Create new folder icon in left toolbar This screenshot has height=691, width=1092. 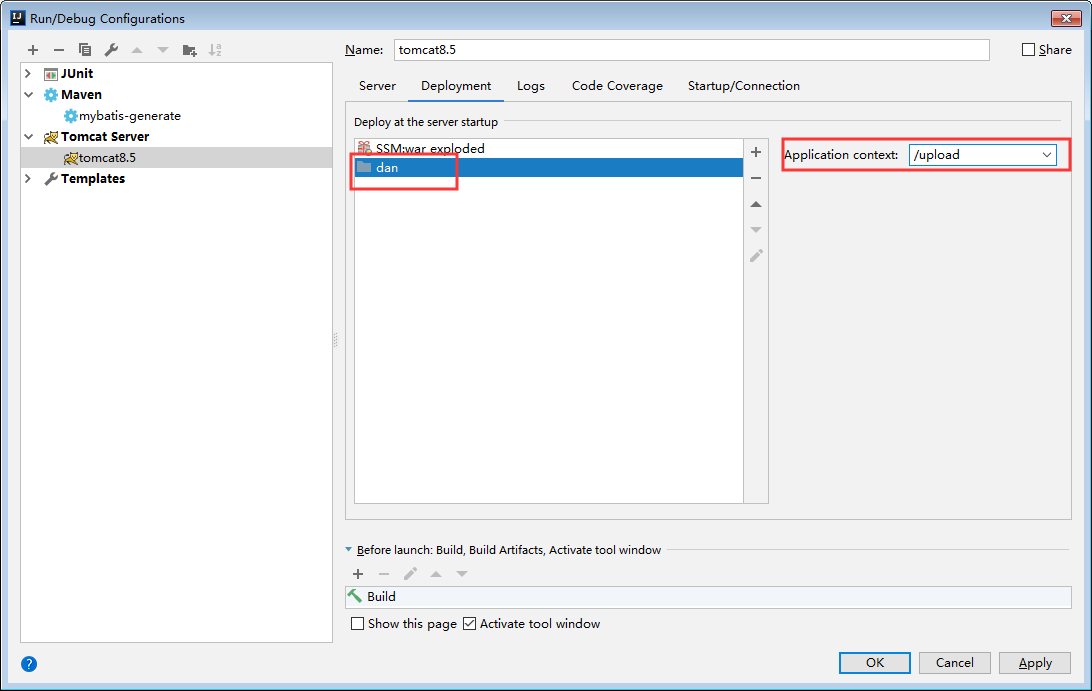pyautogui.click(x=189, y=50)
